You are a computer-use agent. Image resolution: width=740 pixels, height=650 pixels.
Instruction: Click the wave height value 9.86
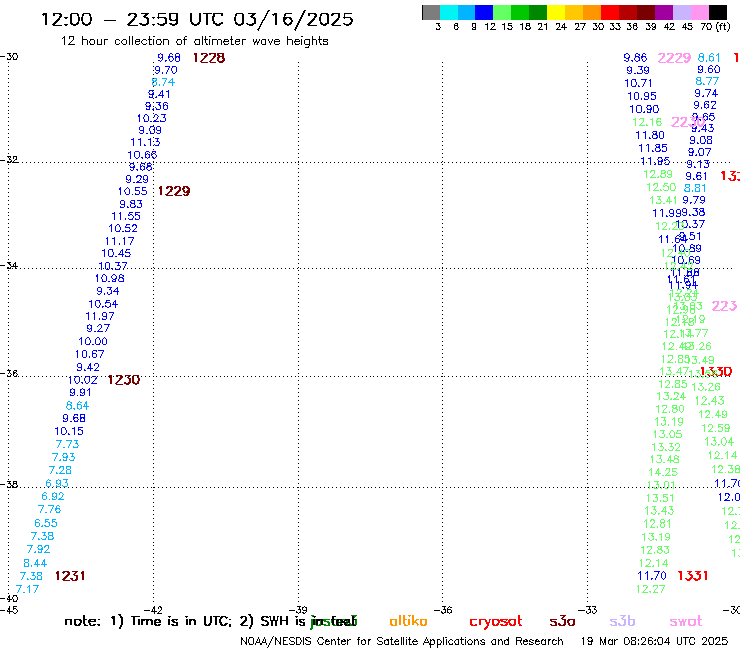pyautogui.click(x=635, y=58)
